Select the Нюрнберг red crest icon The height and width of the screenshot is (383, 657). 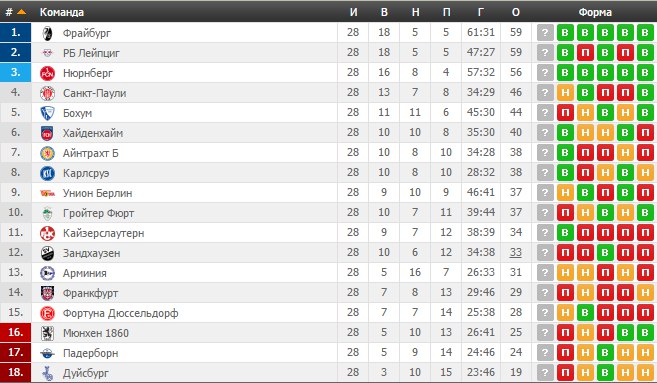pyautogui.click(x=47, y=73)
